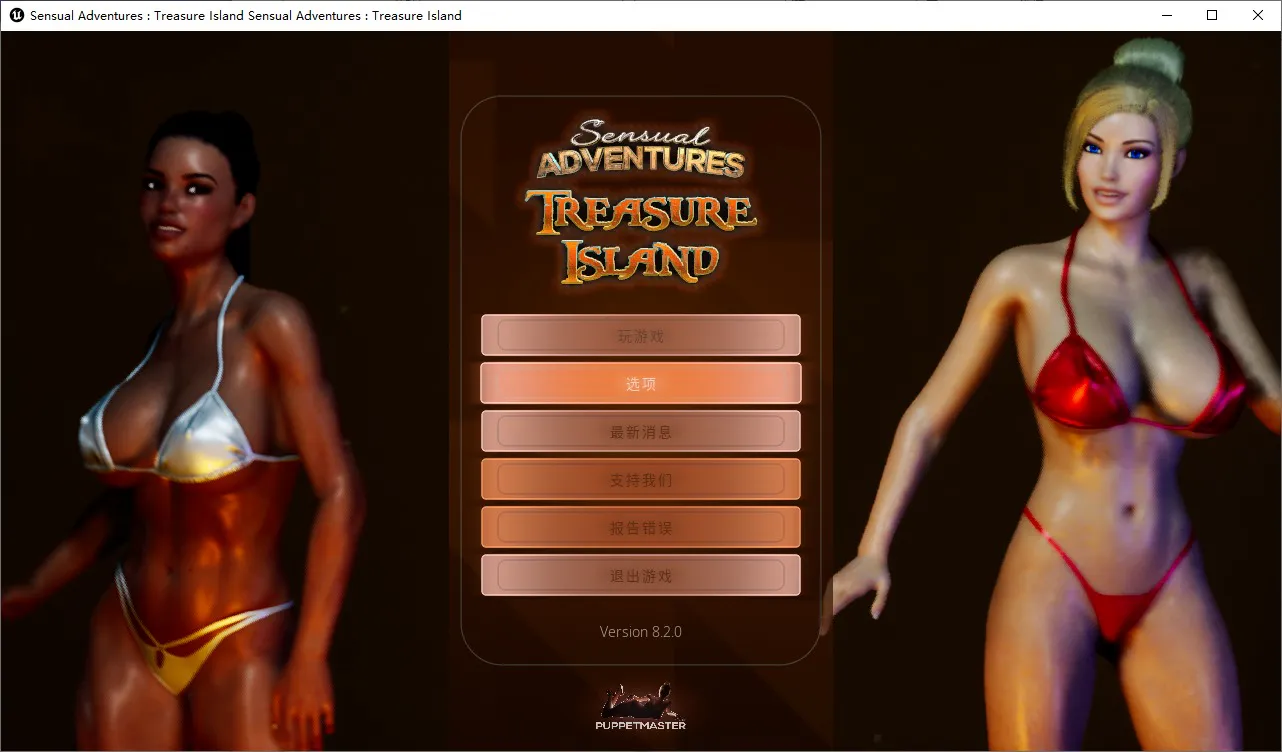Click the Version 8.2.0 label

(x=640, y=632)
